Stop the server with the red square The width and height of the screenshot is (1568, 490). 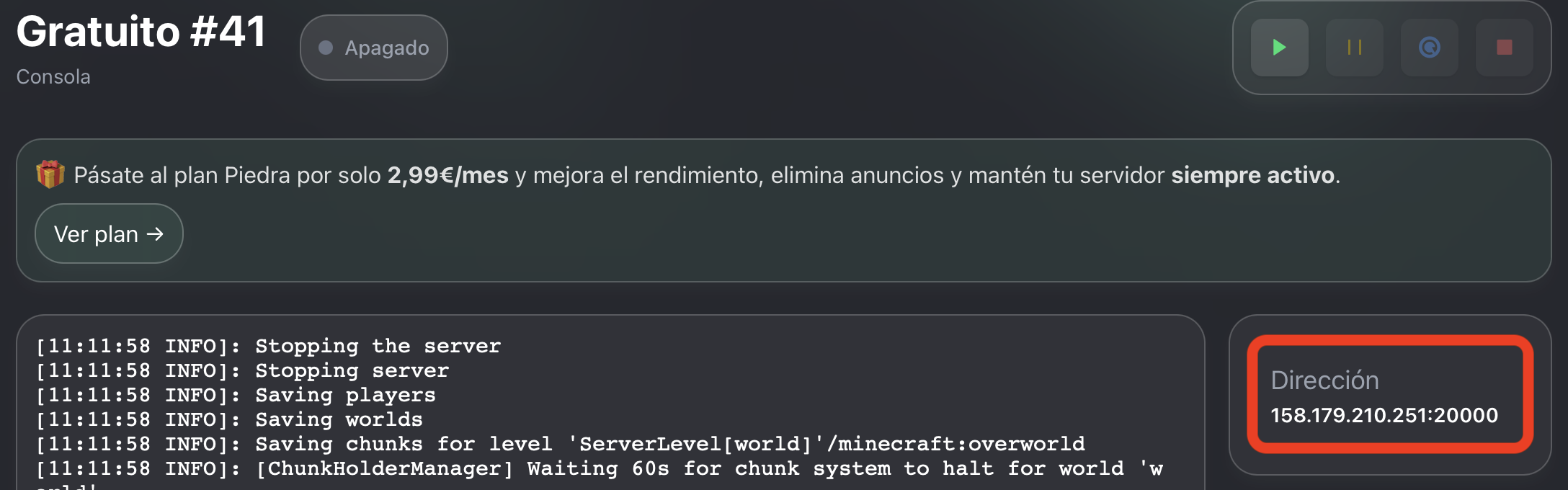(x=1504, y=48)
